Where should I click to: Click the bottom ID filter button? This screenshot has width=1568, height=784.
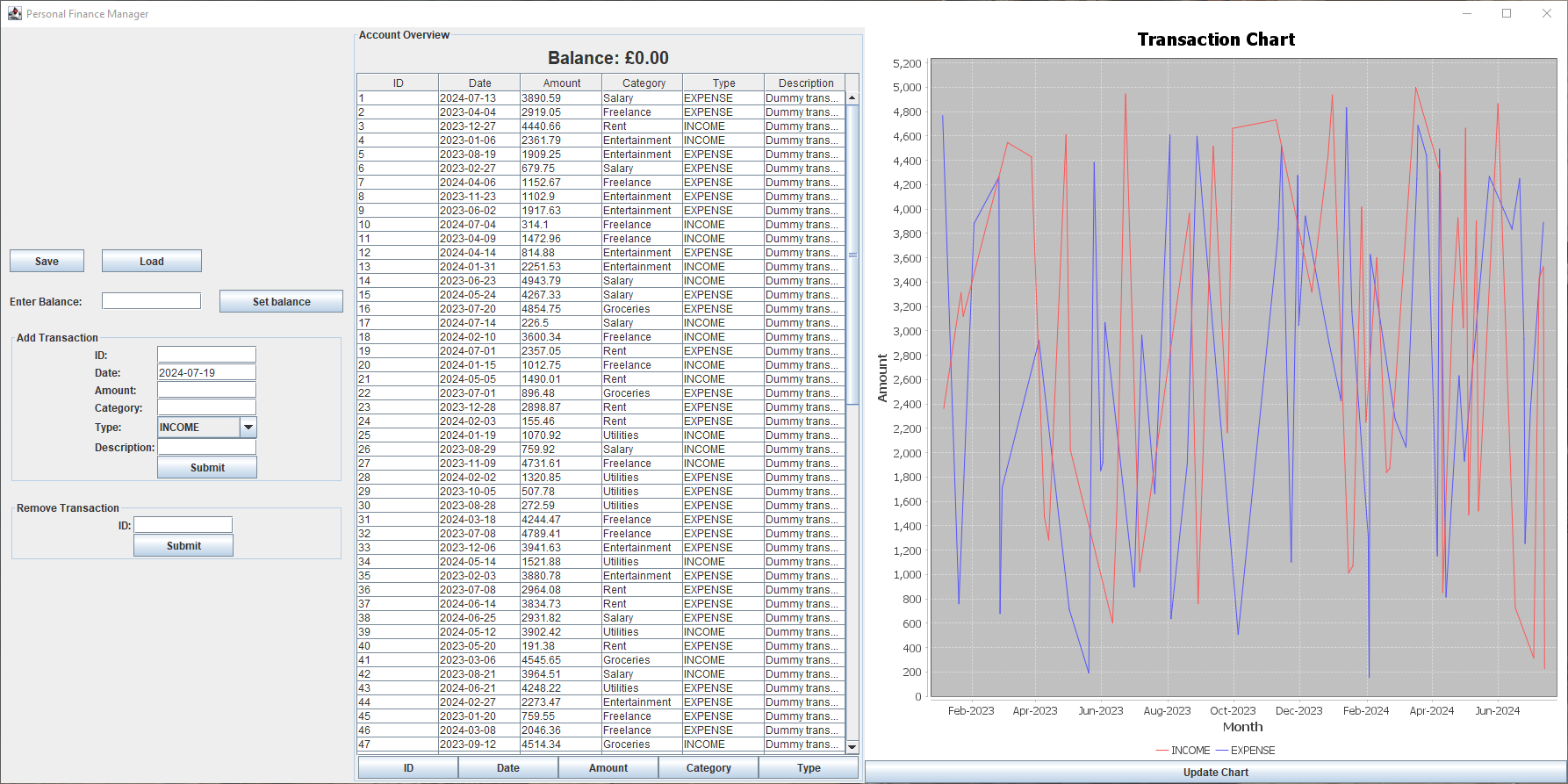pos(408,767)
